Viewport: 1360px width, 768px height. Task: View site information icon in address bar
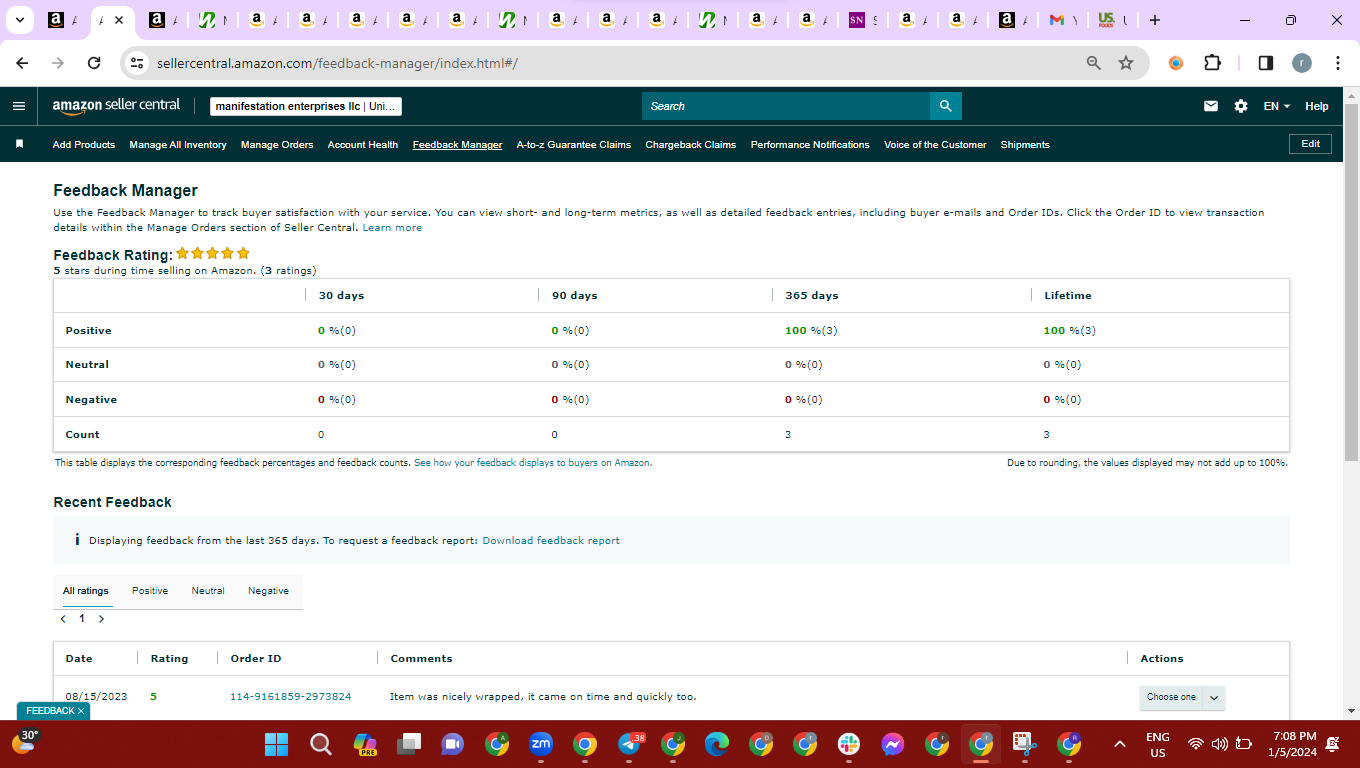pos(138,63)
